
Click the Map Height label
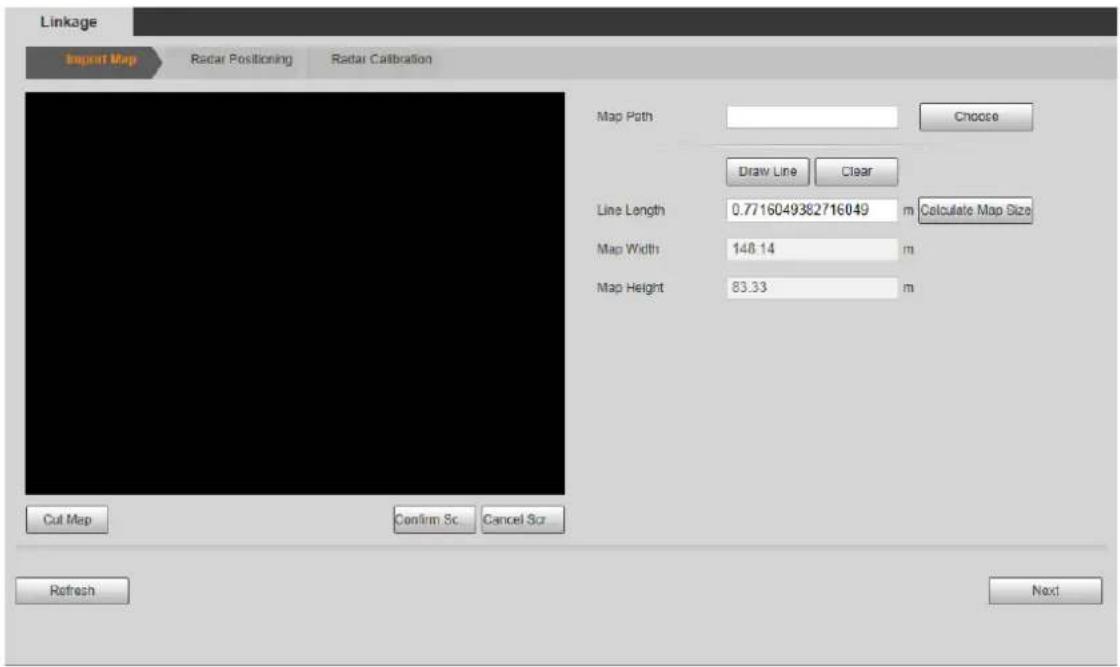pos(630,288)
